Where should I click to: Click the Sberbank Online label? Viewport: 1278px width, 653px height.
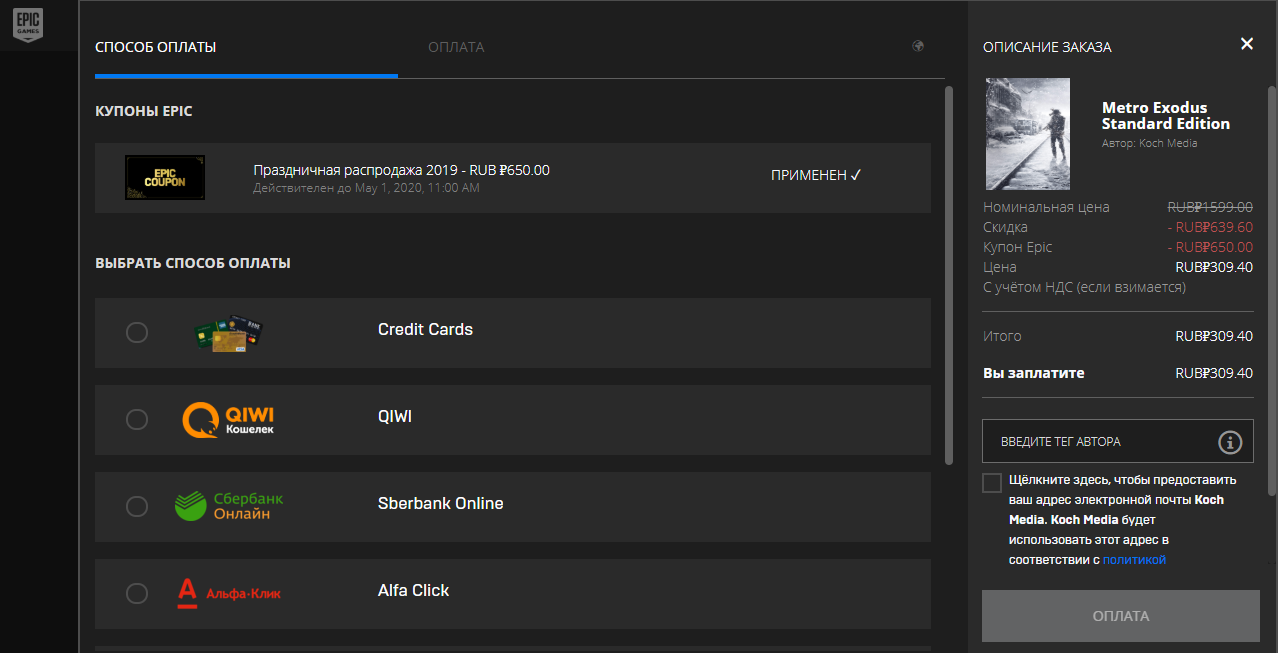pyautogui.click(x=440, y=503)
